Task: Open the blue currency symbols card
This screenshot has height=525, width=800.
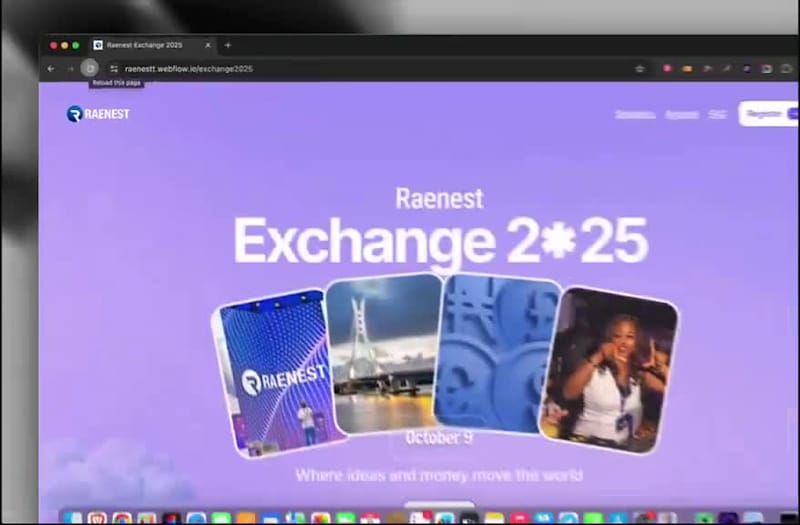Action: coord(497,353)
